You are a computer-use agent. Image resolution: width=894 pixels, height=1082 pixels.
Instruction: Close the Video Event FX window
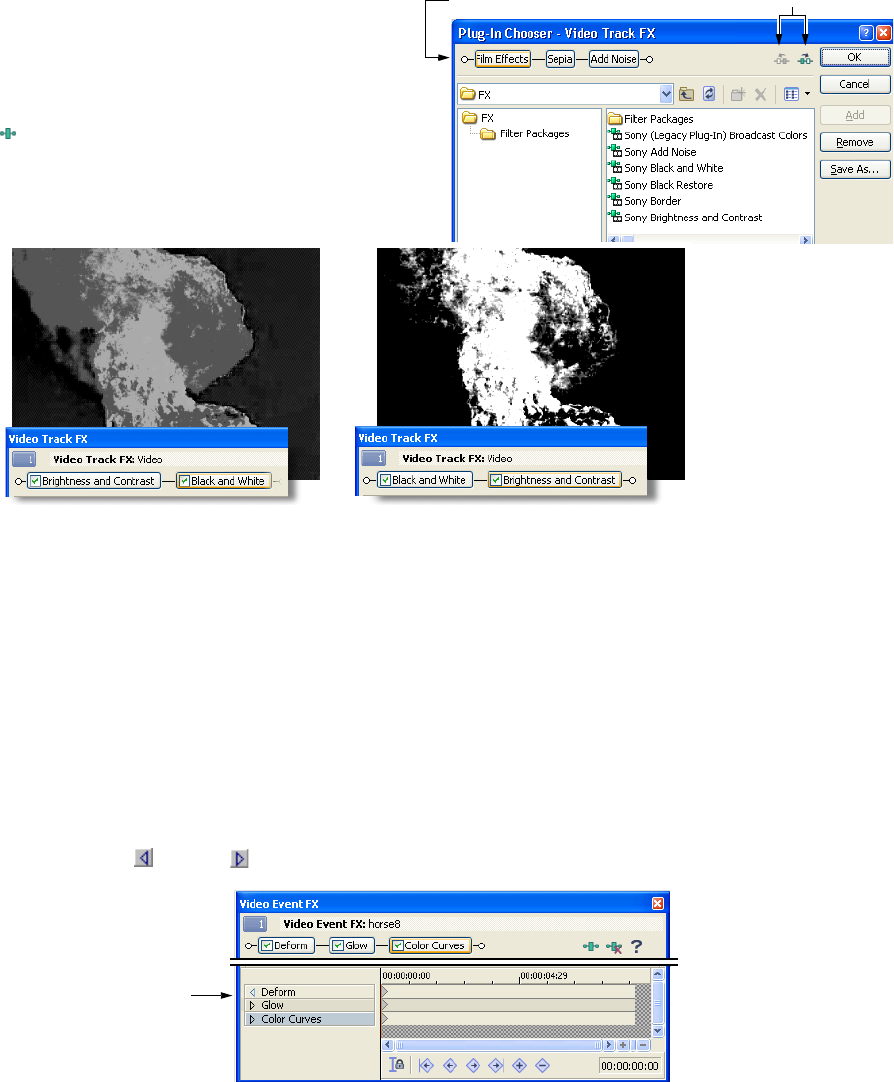point(658,903)
